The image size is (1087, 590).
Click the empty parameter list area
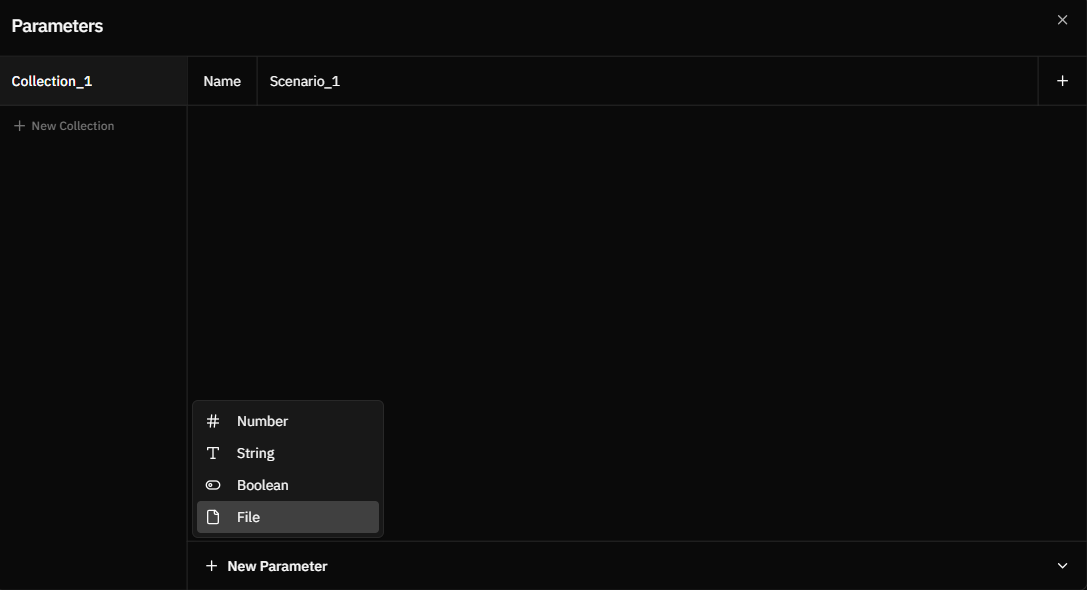click(636, 250)
